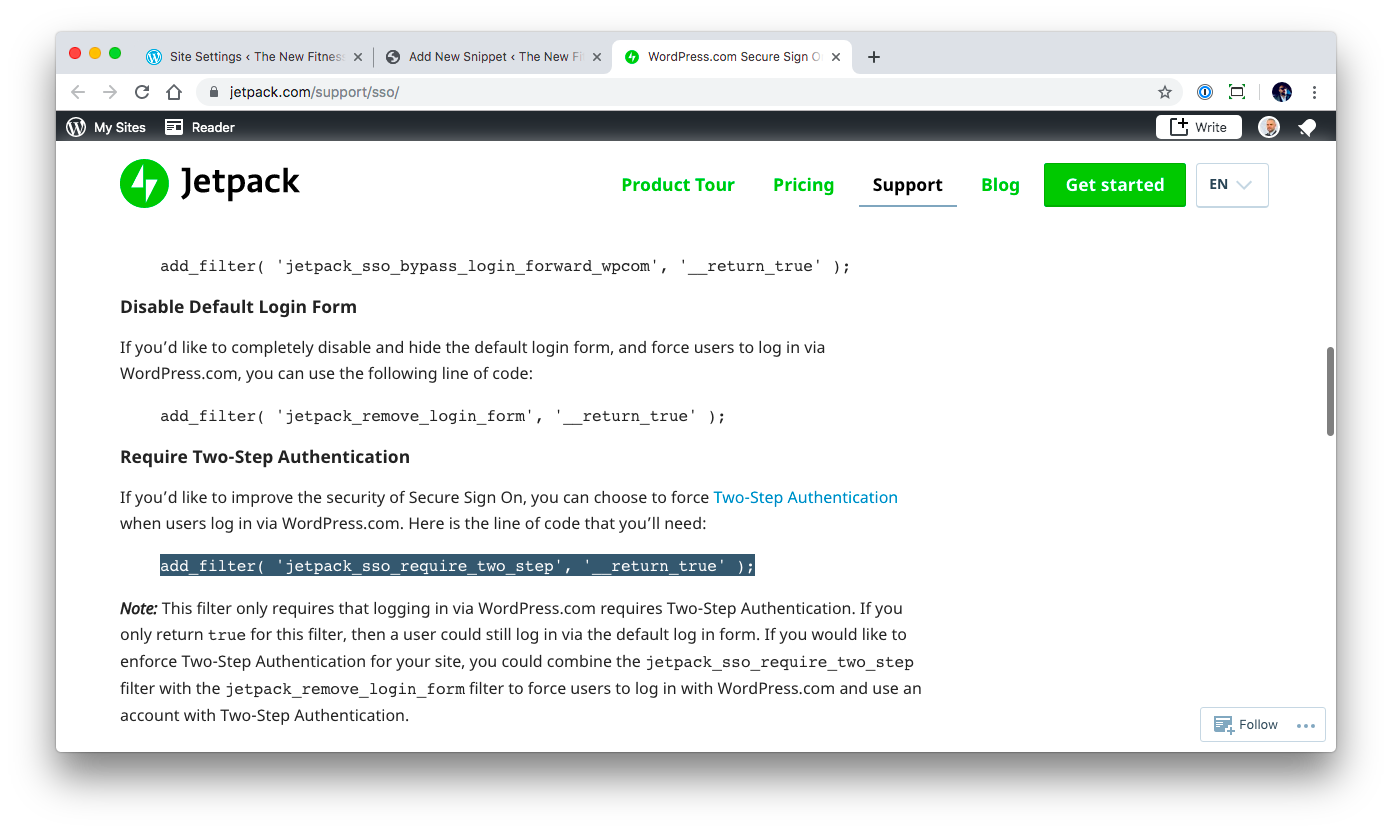Click the bold Note: label

pyautogui.click(x=139, y=608)
